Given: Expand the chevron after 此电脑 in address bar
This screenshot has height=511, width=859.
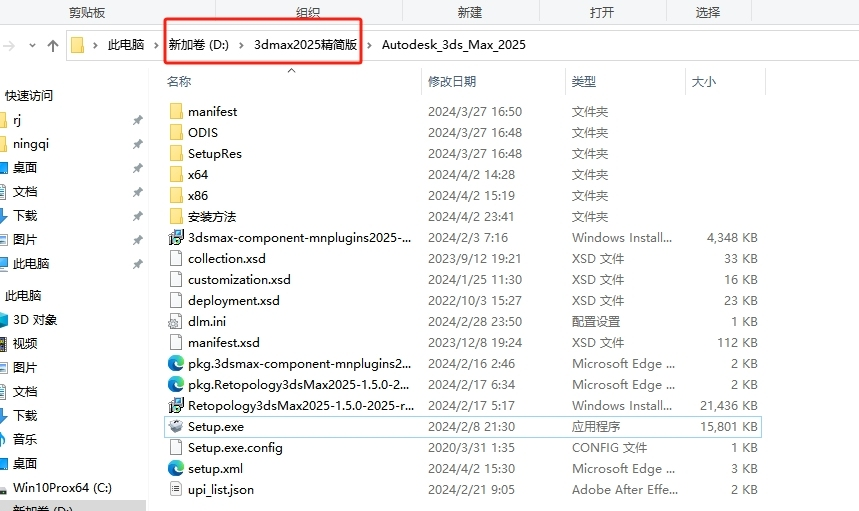Looking at the screenshot, I should (x=156, y=45).
